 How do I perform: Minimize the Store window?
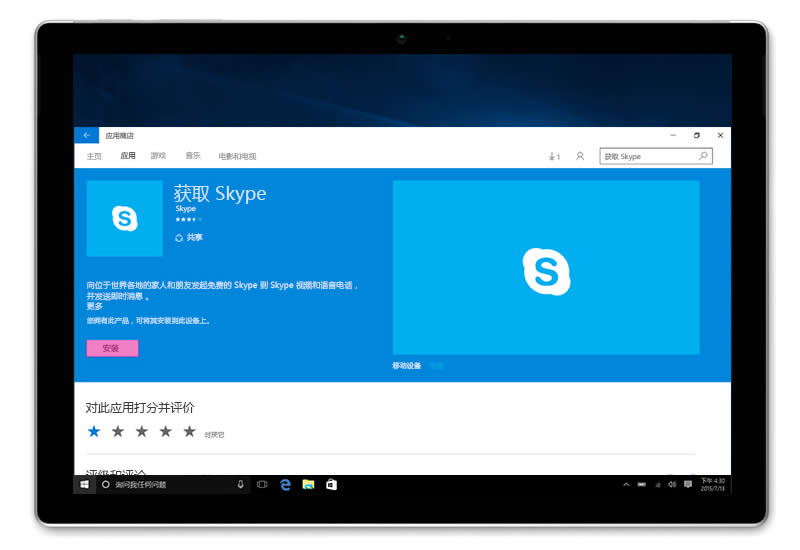[x=673, y=135]
